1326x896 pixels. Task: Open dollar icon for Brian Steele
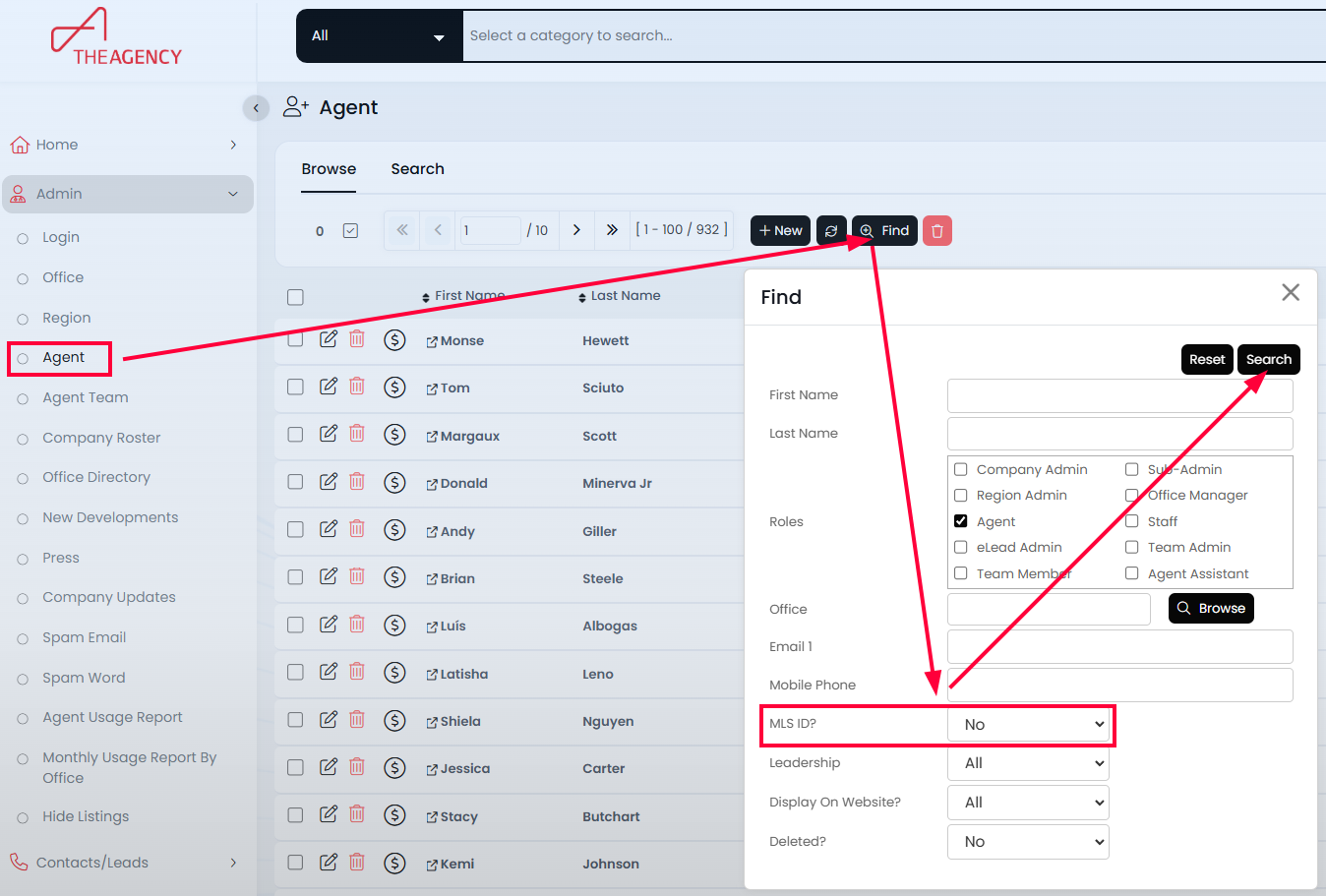[394, 577]
